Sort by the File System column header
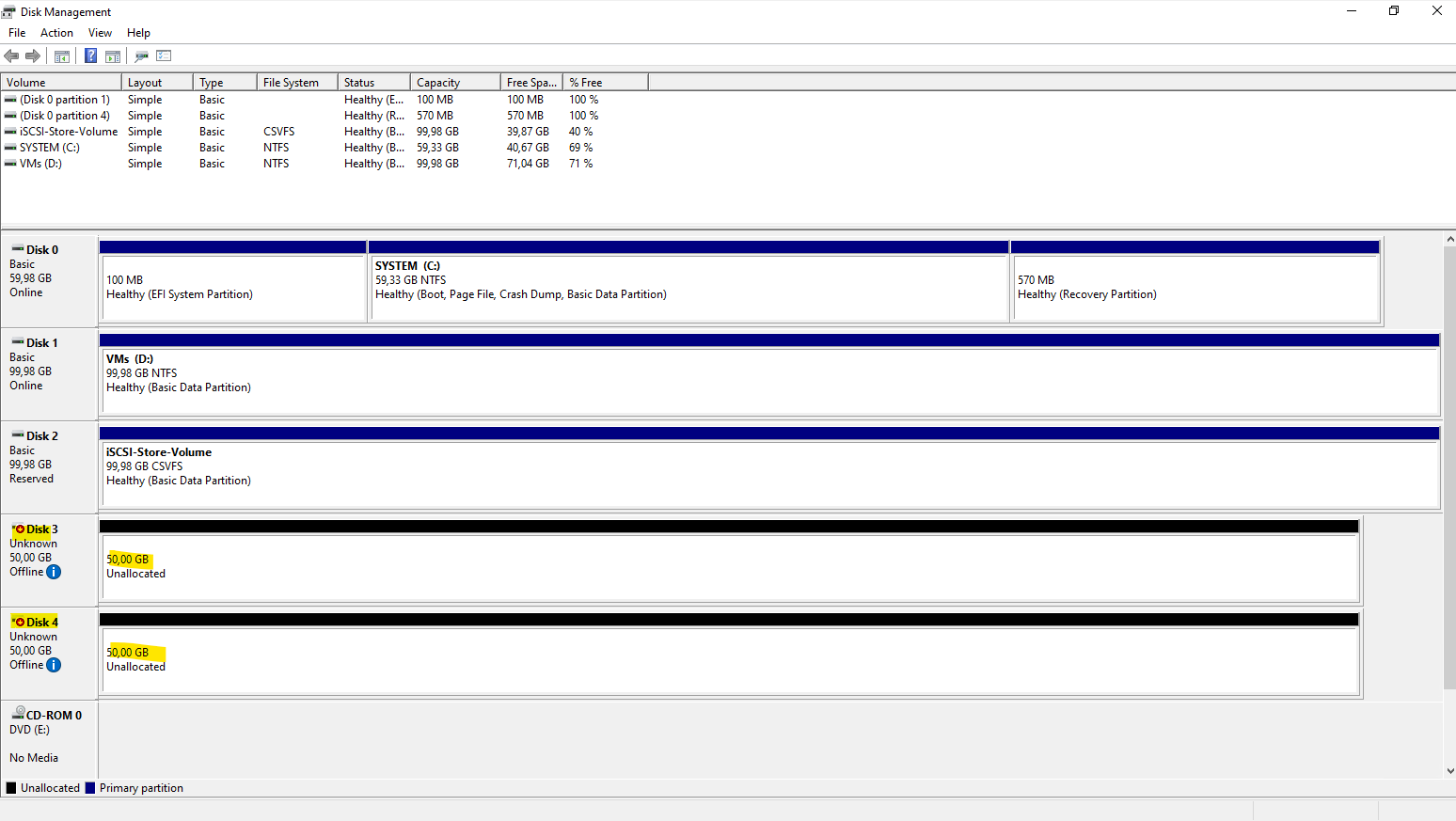 pos(297,83)
